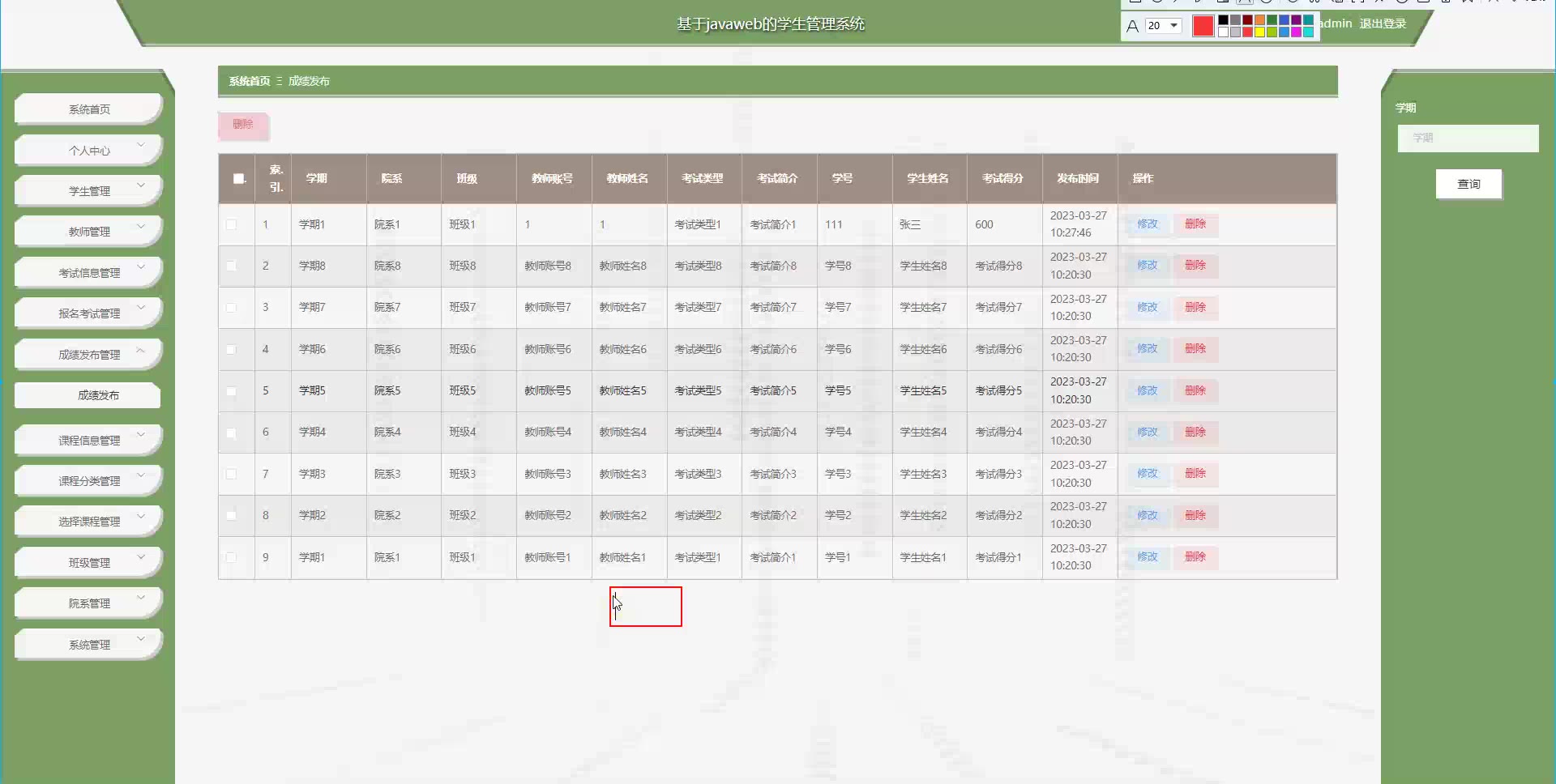Click the 查询 search button
The width and height of the screenshot is (1556, 784).
click(x=1468, y=184)
